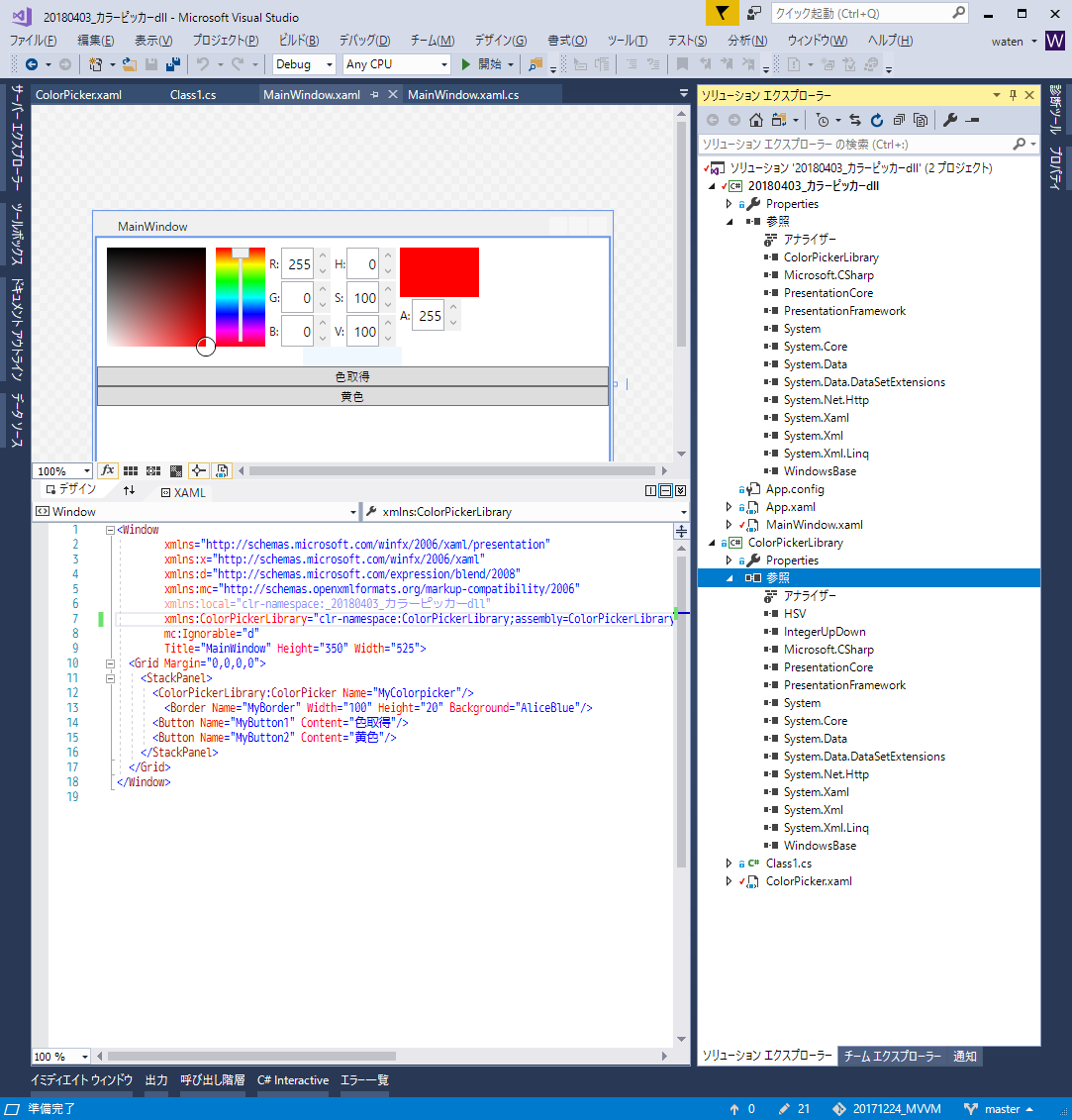Click the new project toolbar icon
The image size is (1072, 1120).
click(95, 64)
